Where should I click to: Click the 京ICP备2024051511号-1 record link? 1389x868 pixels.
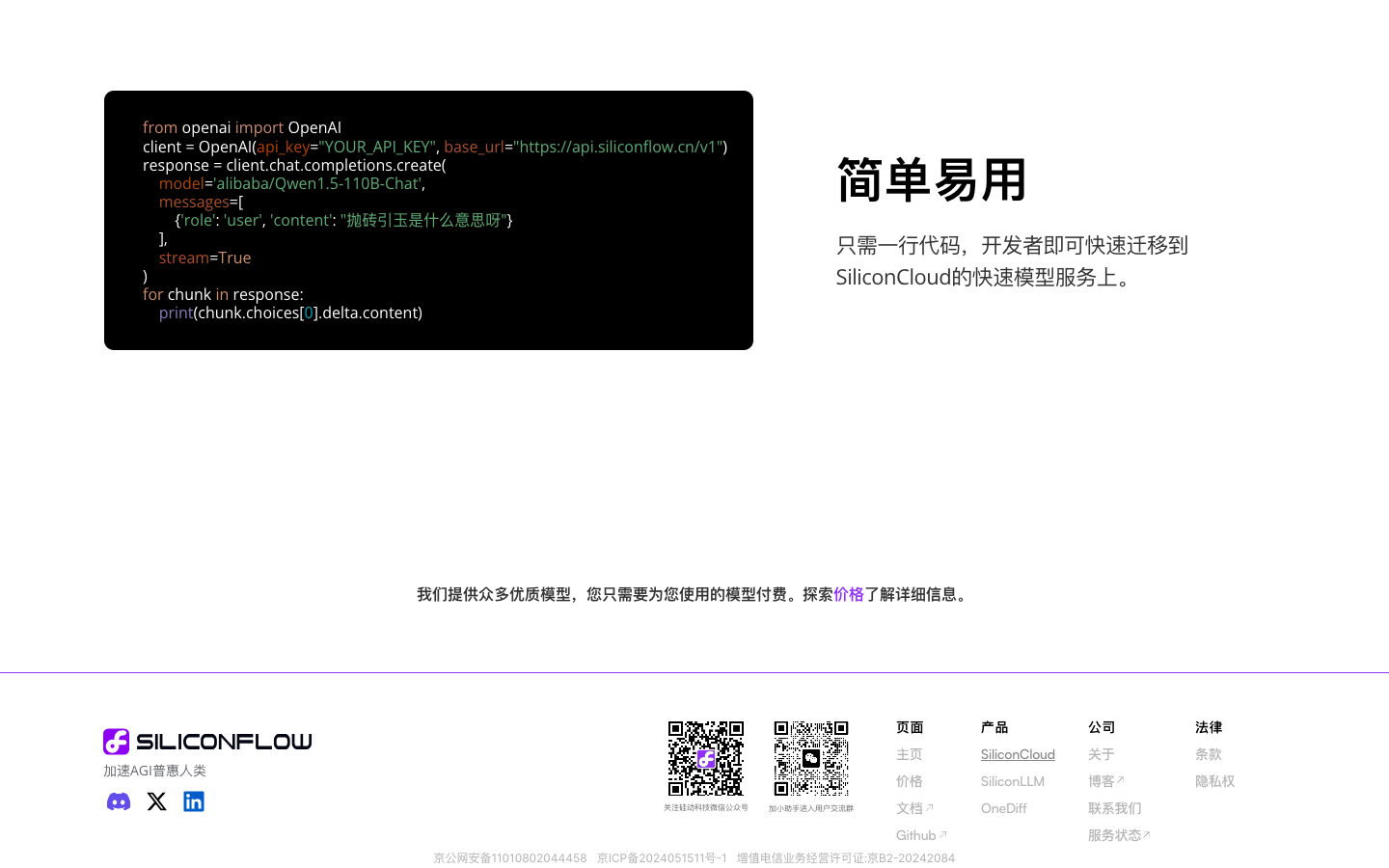pos(662,857)
